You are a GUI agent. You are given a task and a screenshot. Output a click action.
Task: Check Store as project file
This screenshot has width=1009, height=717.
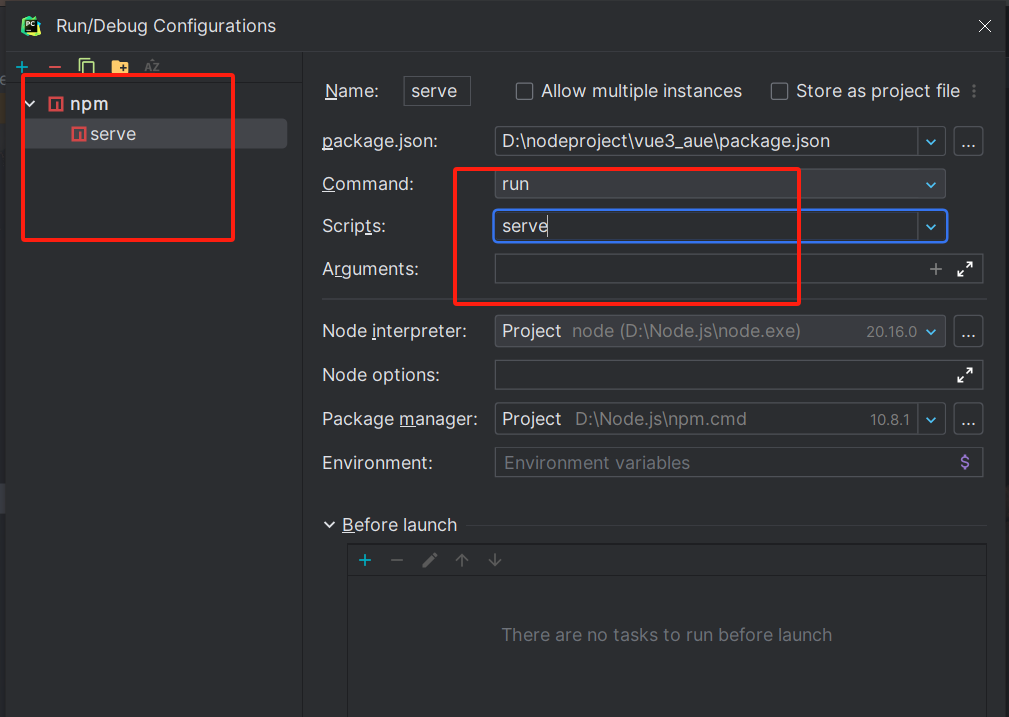point(779,91)
